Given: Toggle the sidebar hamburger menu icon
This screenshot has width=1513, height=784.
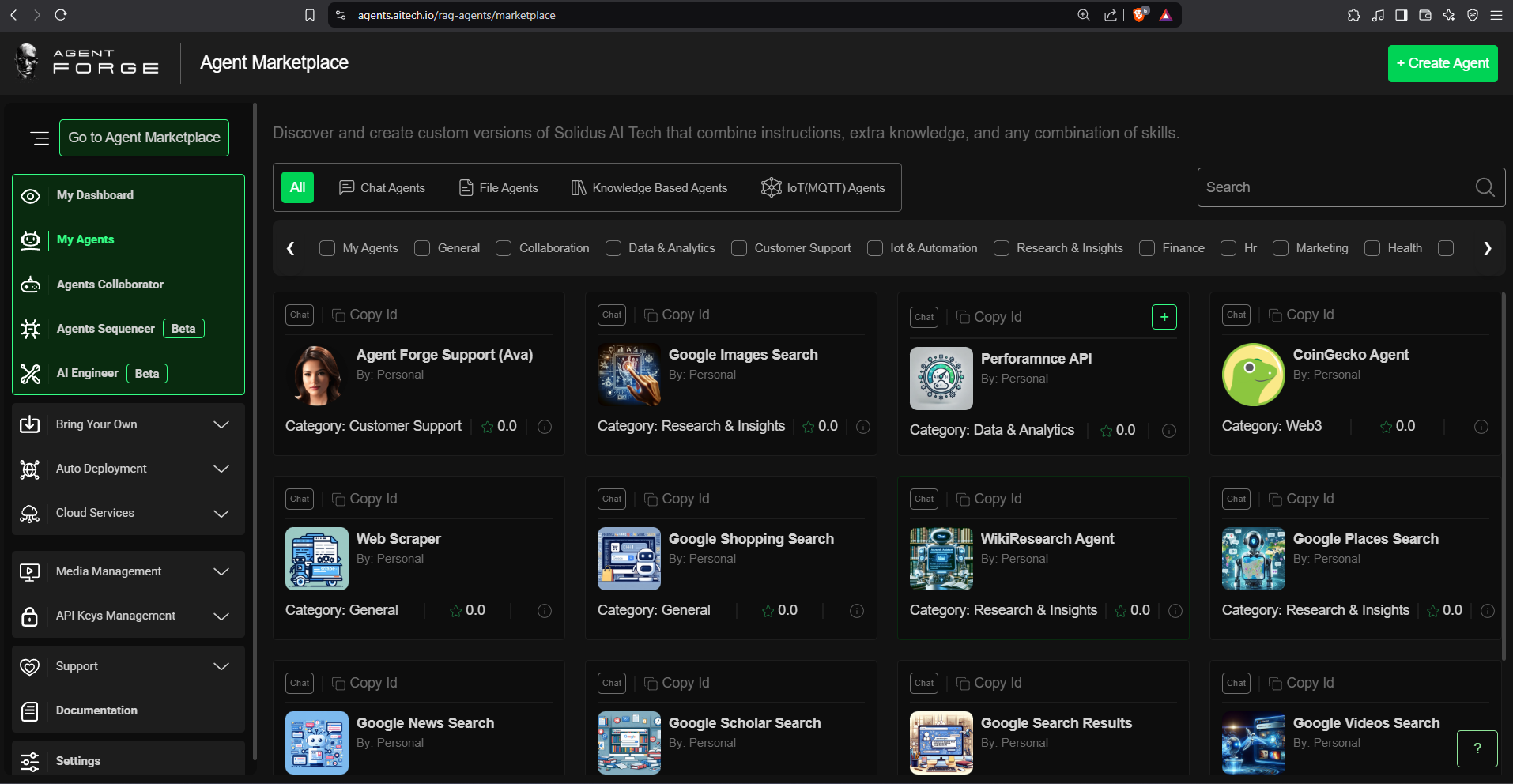Looking at the screenshot, I should [40, 138].
